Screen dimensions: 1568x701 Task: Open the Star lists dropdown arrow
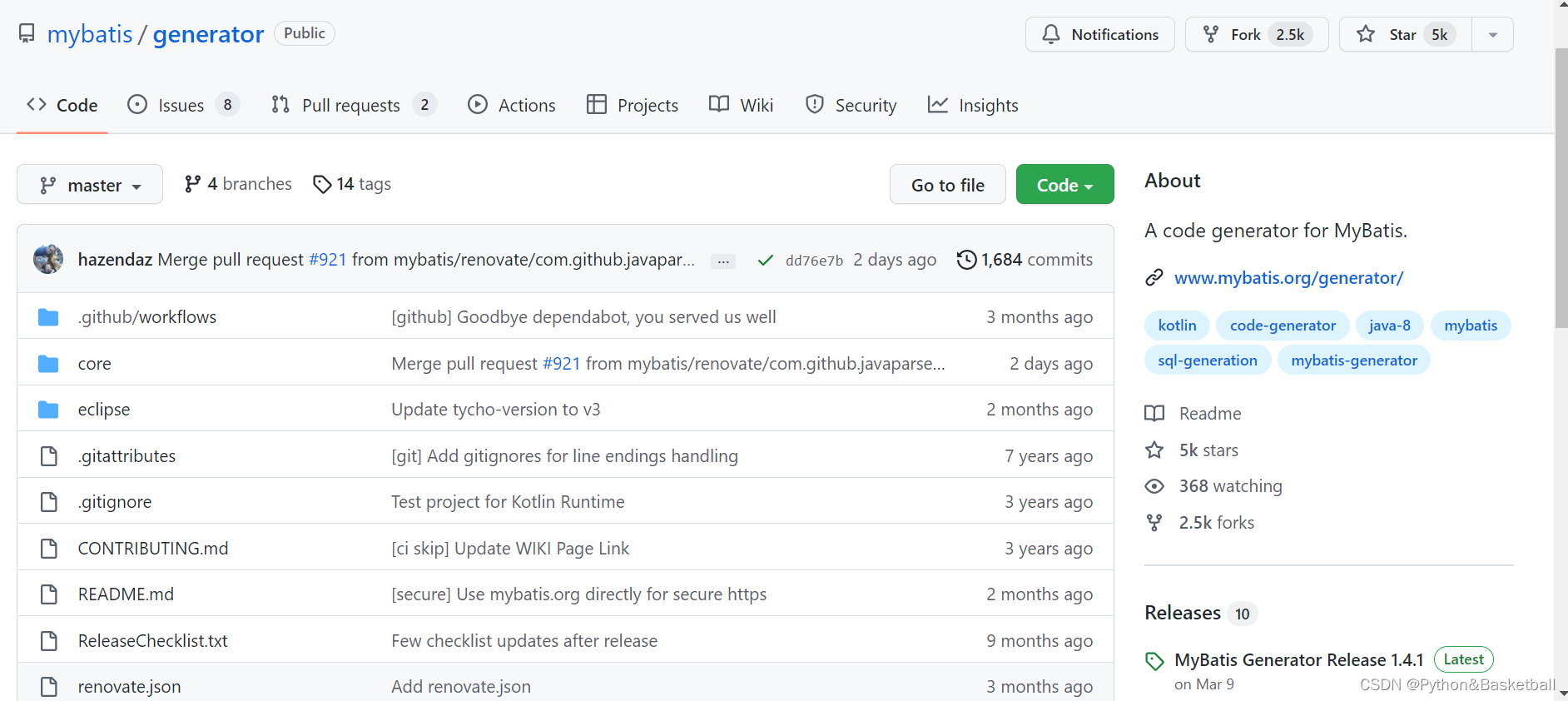pos(1492,34)
